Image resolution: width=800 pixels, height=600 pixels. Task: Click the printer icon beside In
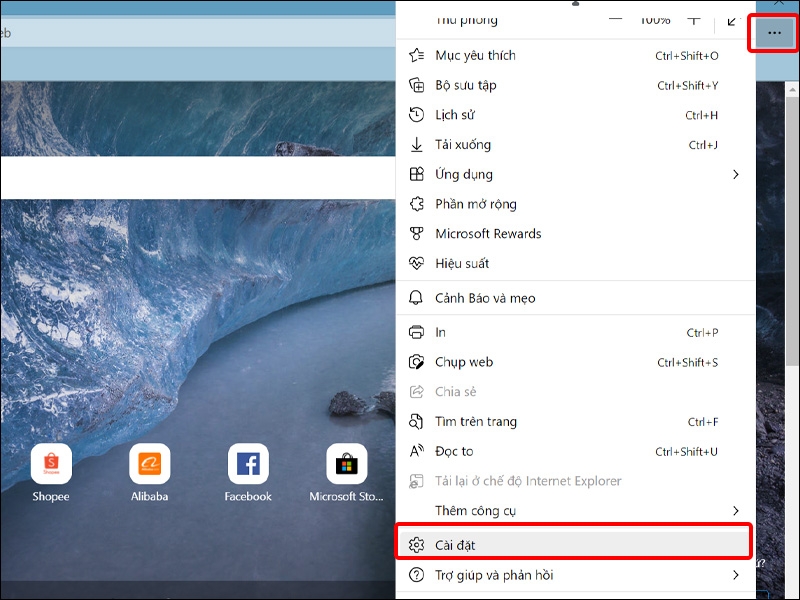coord(416,332)
